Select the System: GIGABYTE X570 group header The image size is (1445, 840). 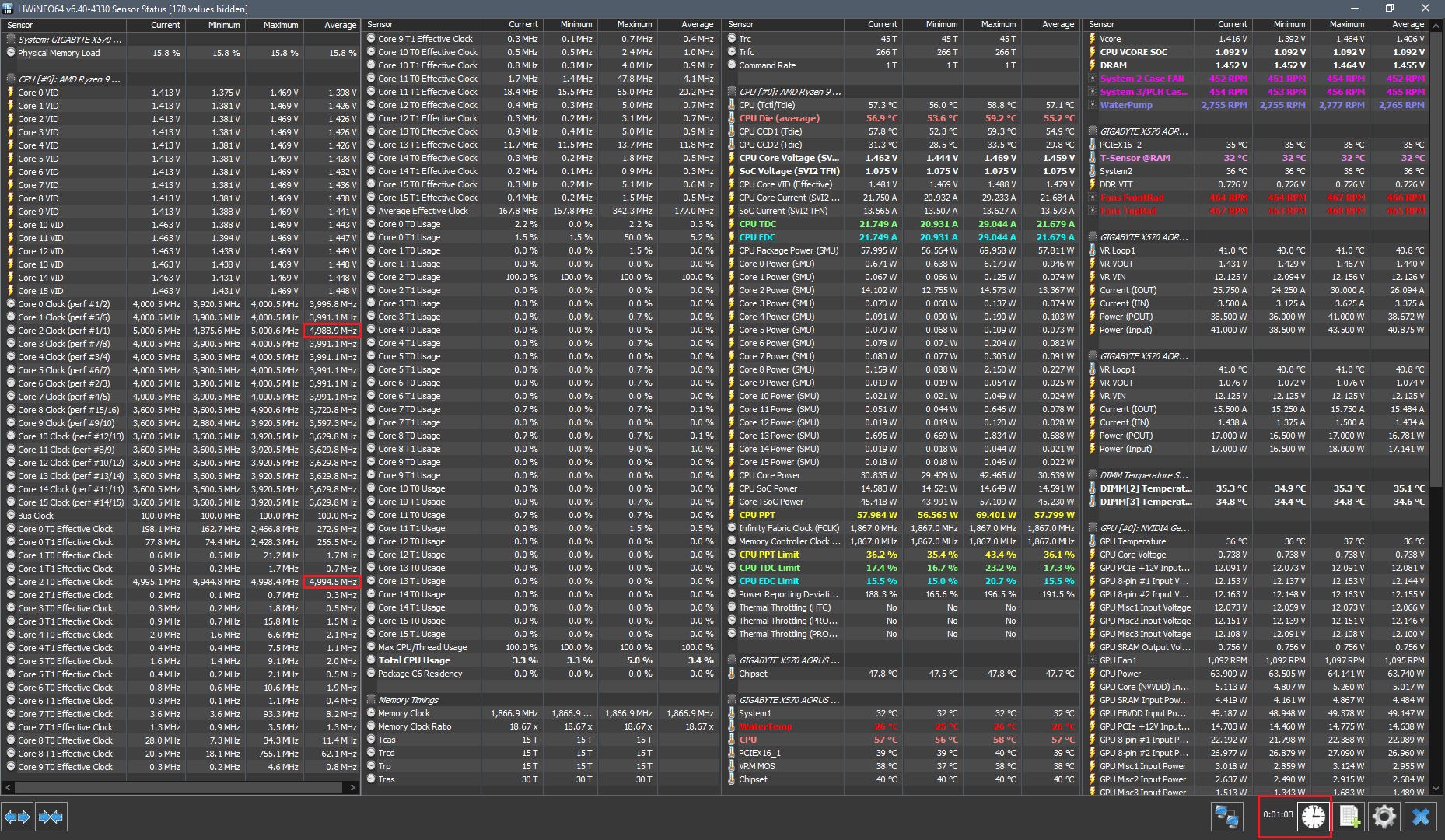click(180, 40)
